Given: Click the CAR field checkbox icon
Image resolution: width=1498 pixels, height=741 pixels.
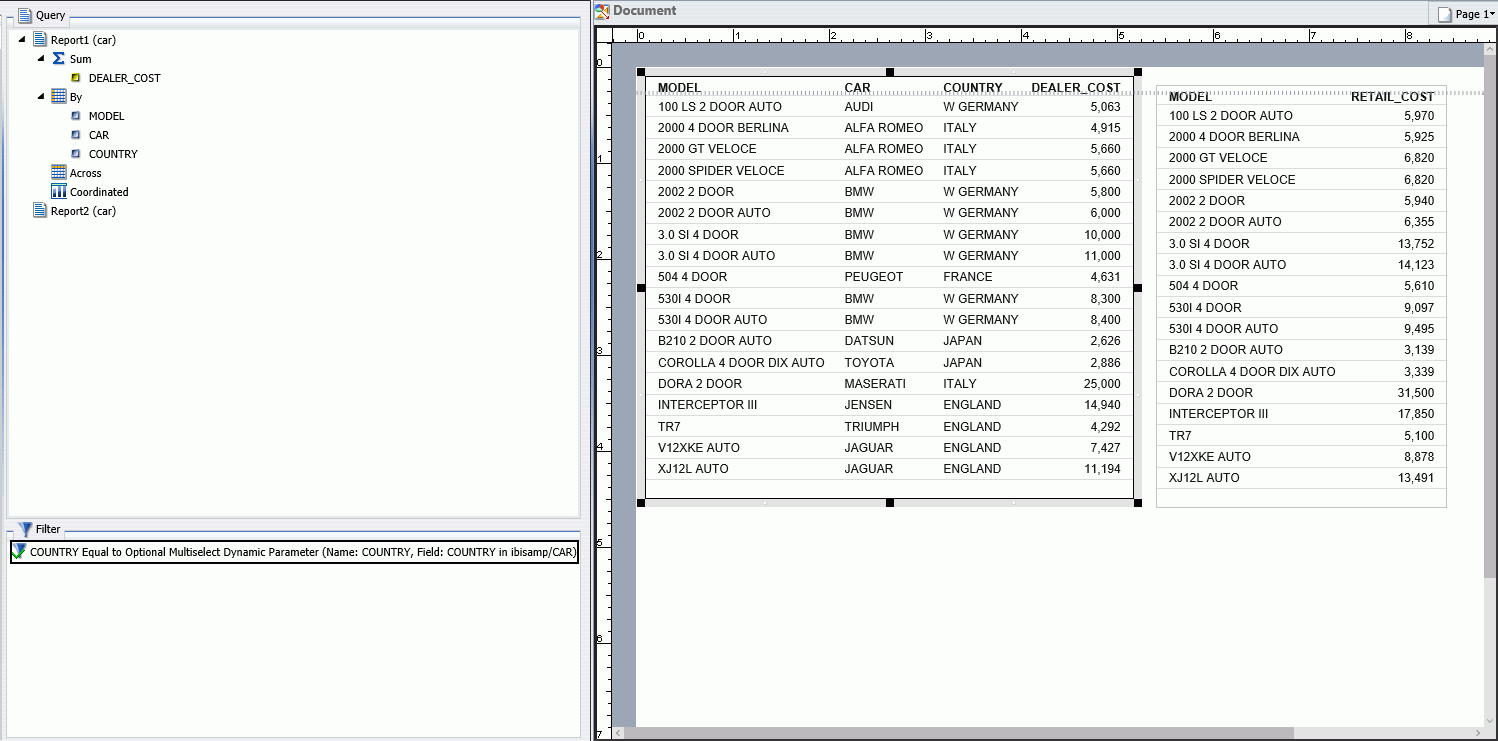Looking at the screenshot, I should (x=74, y=134).
